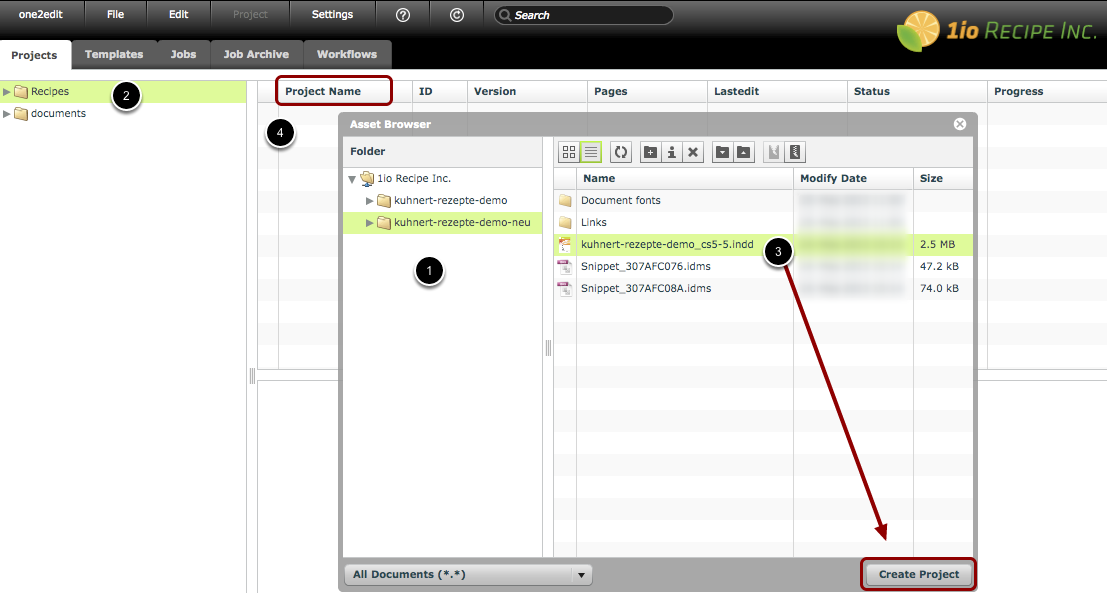Expand the kuhnert-rezepte-demo folder
This screenshot has height=593, width=1107.
pyautogui.click(x=369, y=200)
